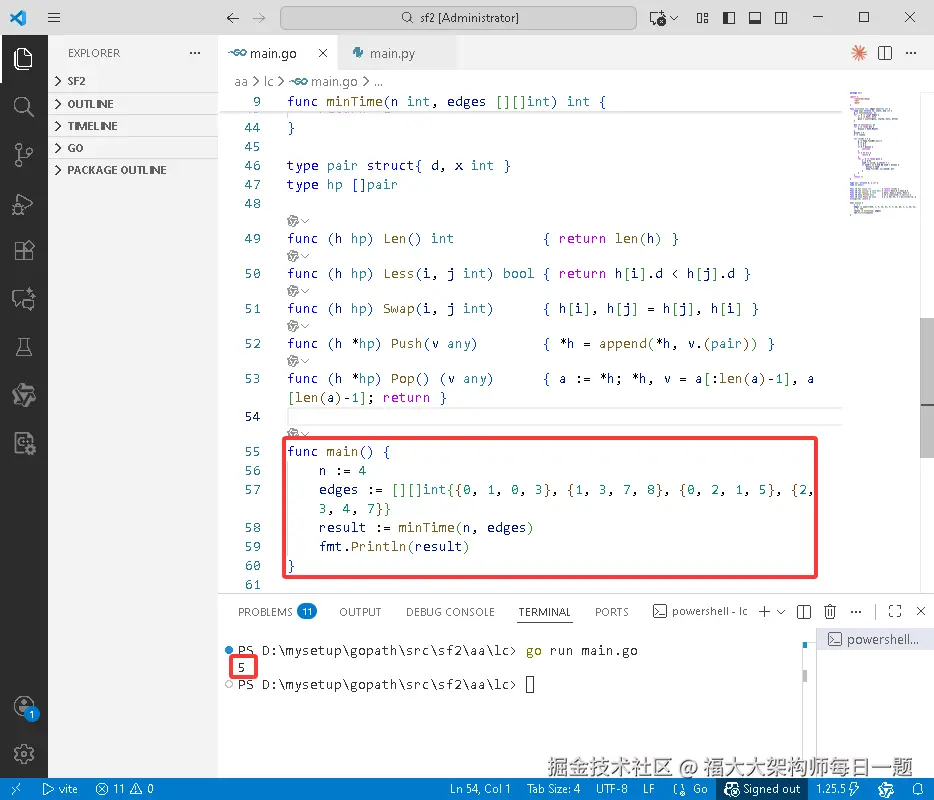Expand the SF2 folder section
The height and width of the screenshot is (800, 934).
(x=133, y=81)
